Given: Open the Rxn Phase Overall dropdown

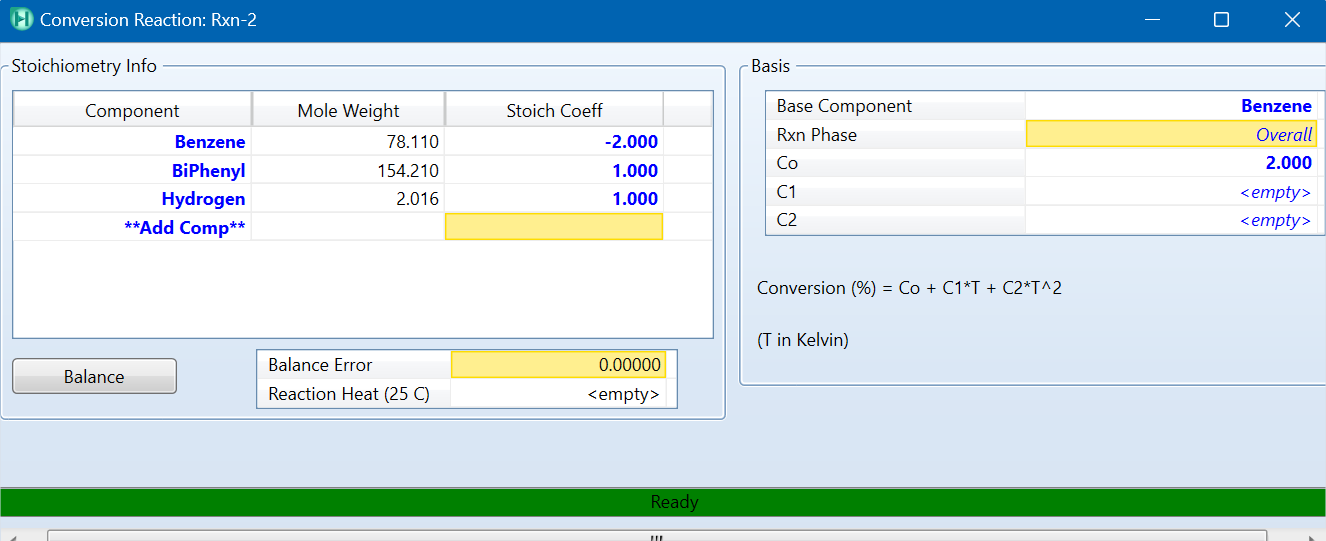Looking at the screenshot, I should coord(1171,134).
